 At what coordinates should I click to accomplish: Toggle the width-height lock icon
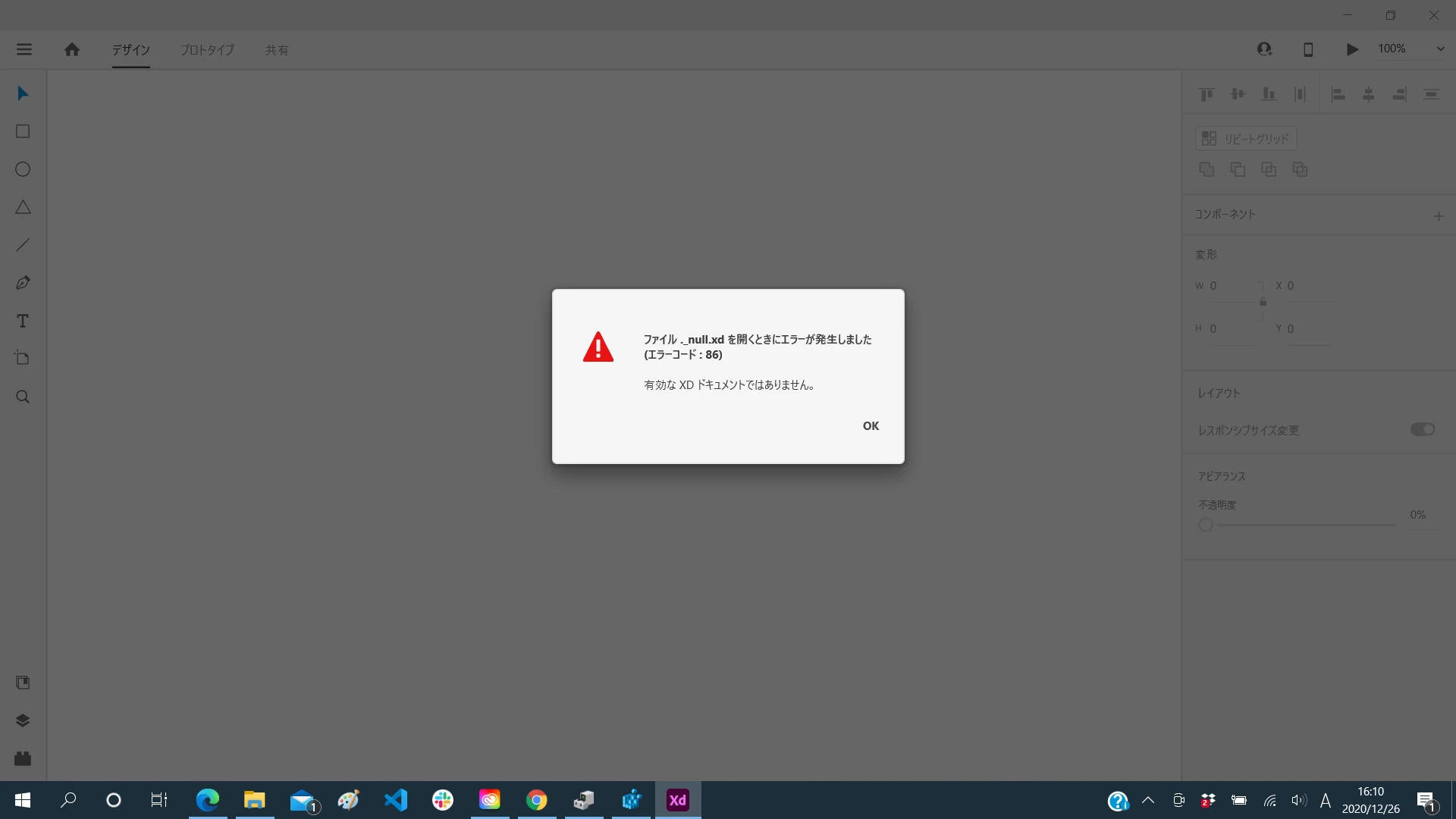click(x=1263, y=302)
